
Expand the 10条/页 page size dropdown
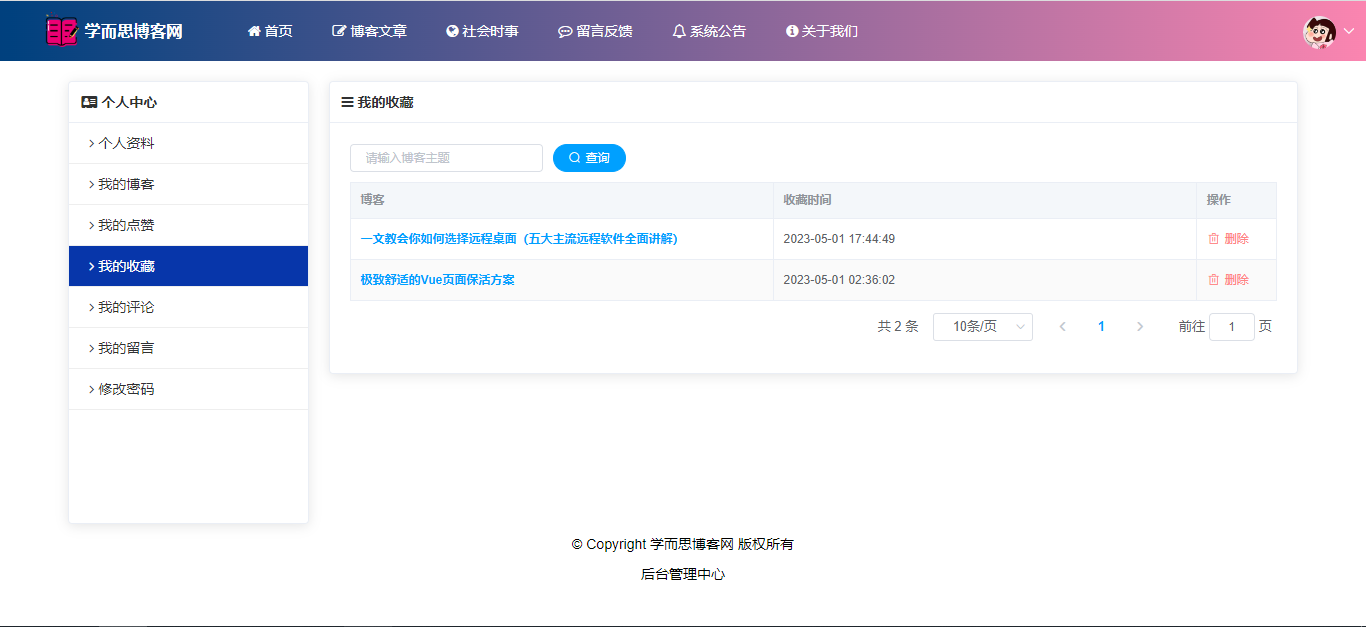click(982, 327)
